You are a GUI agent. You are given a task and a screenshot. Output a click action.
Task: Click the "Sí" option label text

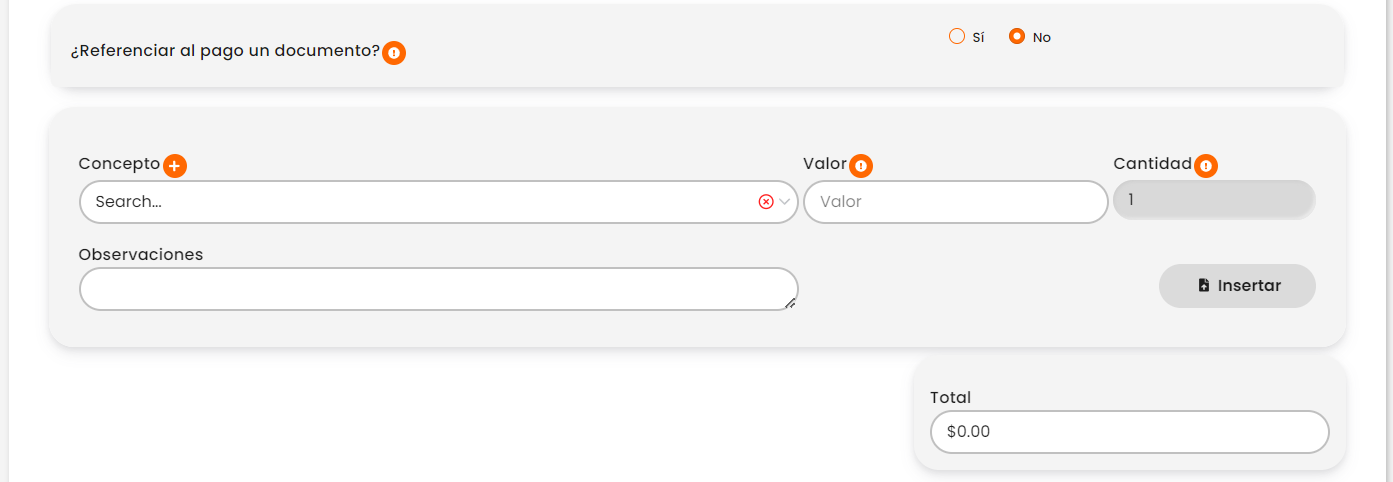click(x=978, y=38)
